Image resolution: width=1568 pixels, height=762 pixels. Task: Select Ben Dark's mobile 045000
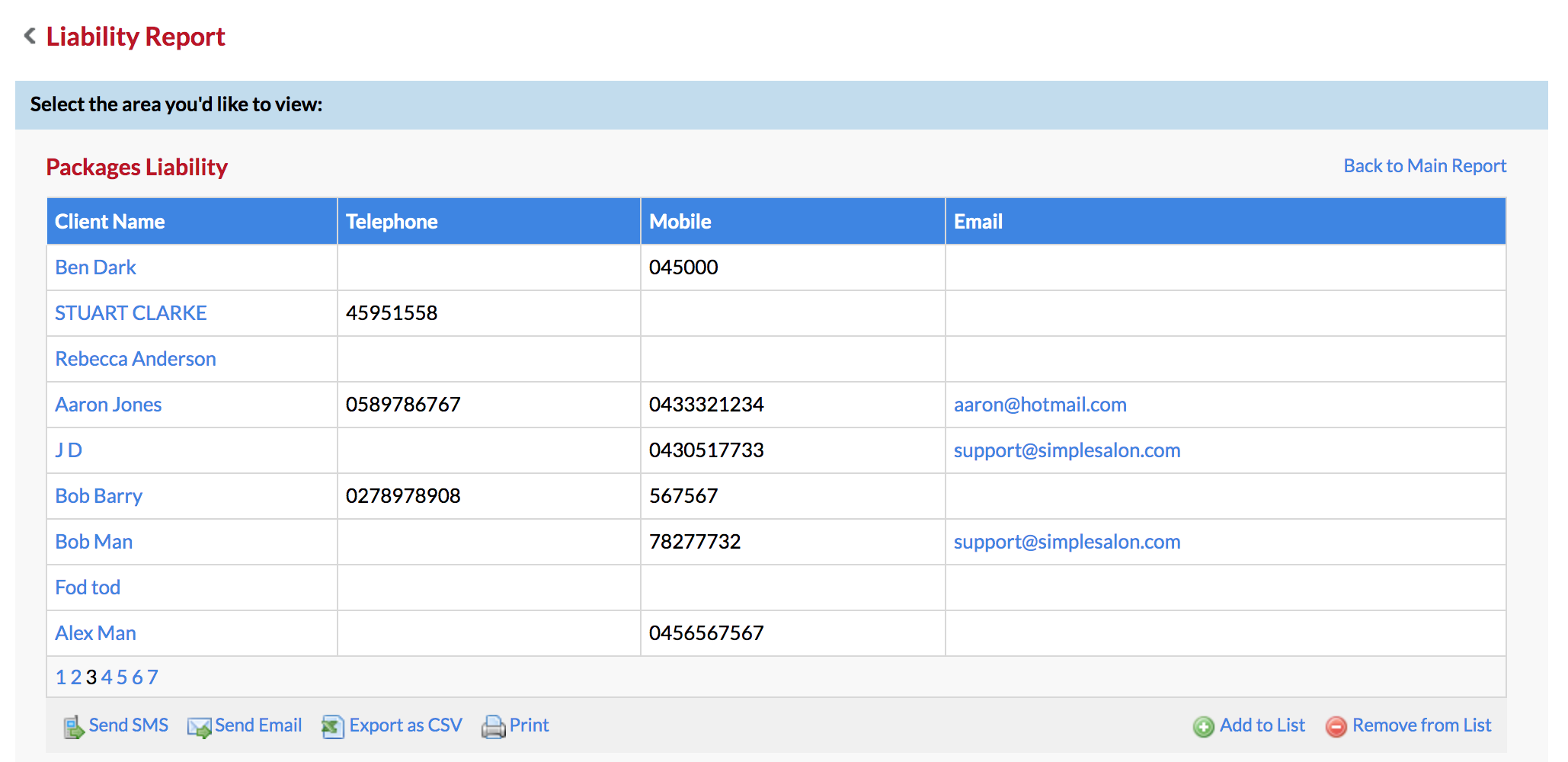tap(683, 267)
